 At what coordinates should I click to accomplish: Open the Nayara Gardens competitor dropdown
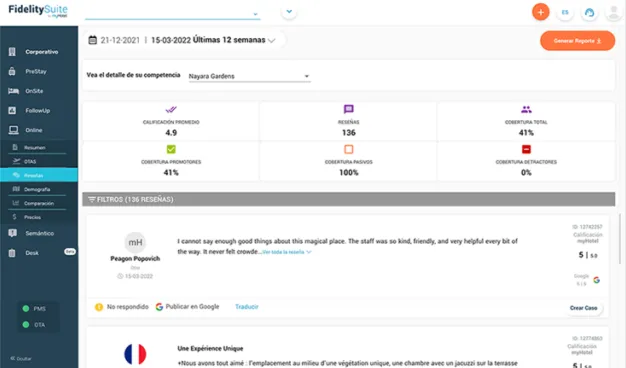pos(249,76)
